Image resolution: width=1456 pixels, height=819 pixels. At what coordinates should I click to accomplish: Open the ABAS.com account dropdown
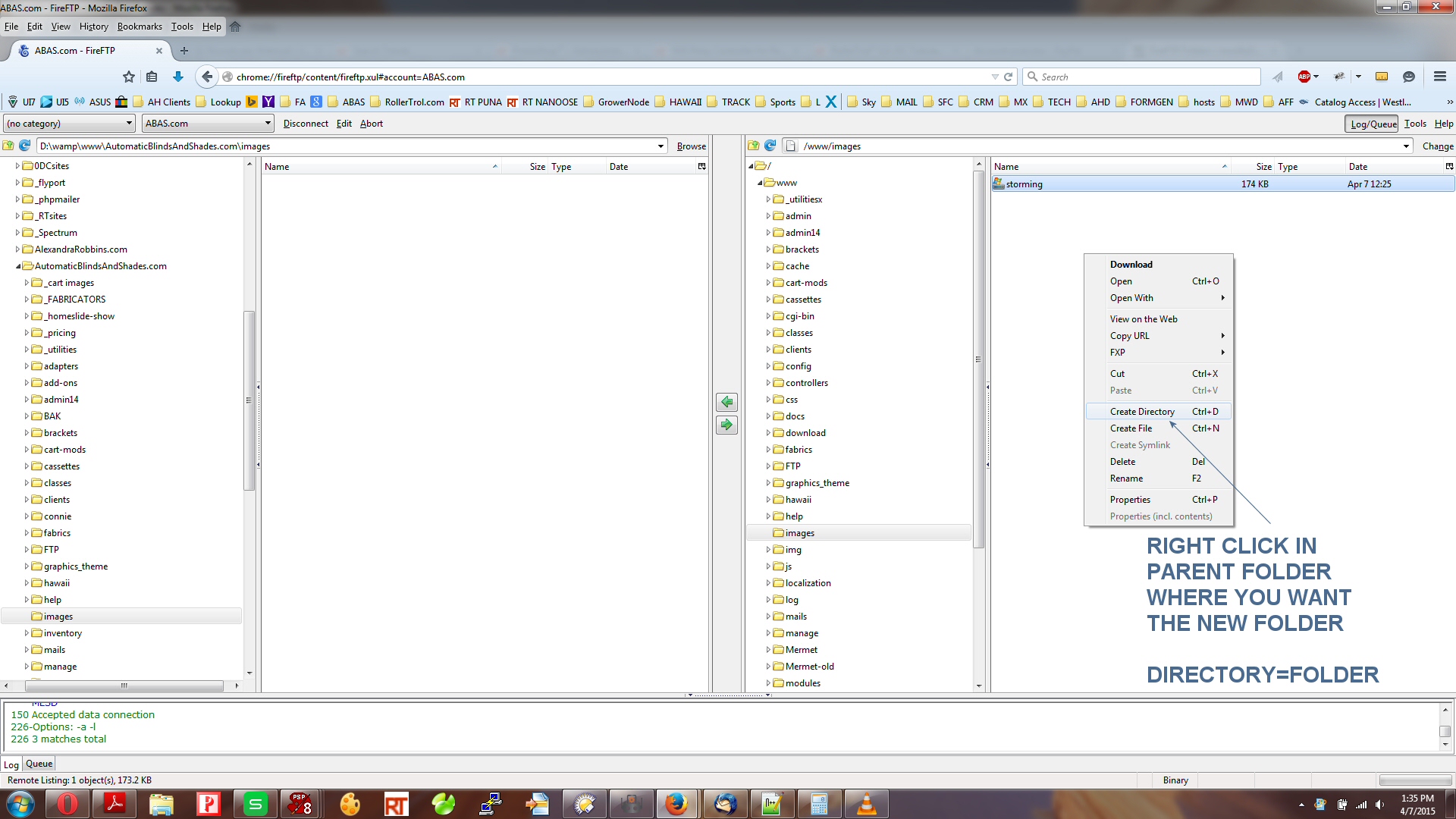click(x=207, y=124)
